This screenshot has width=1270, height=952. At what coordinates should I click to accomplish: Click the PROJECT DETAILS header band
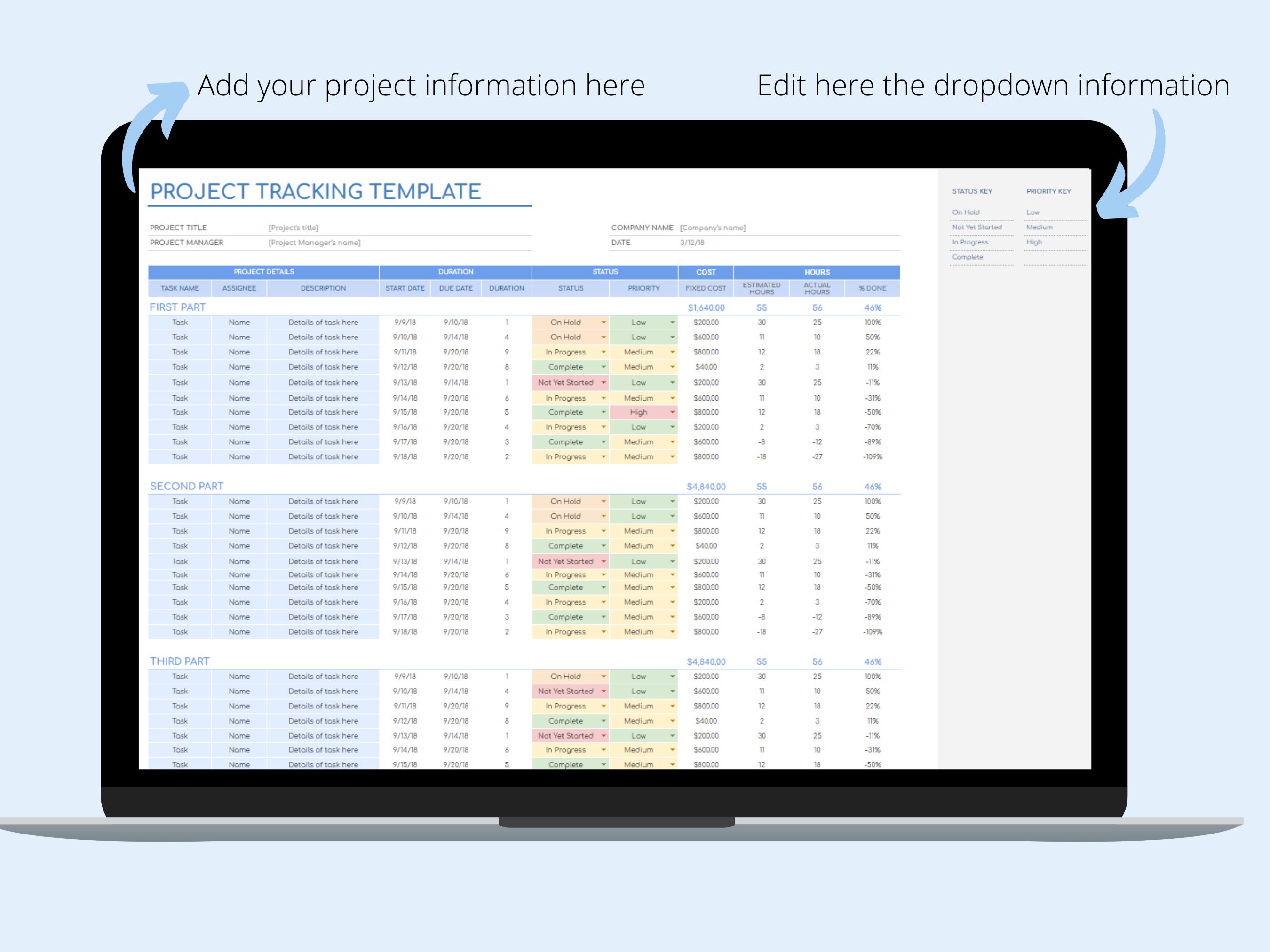pos(264,271)
